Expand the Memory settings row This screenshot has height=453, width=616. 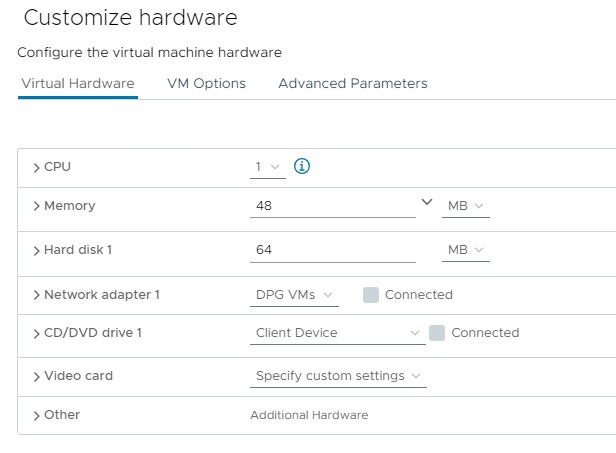[37, 206]
